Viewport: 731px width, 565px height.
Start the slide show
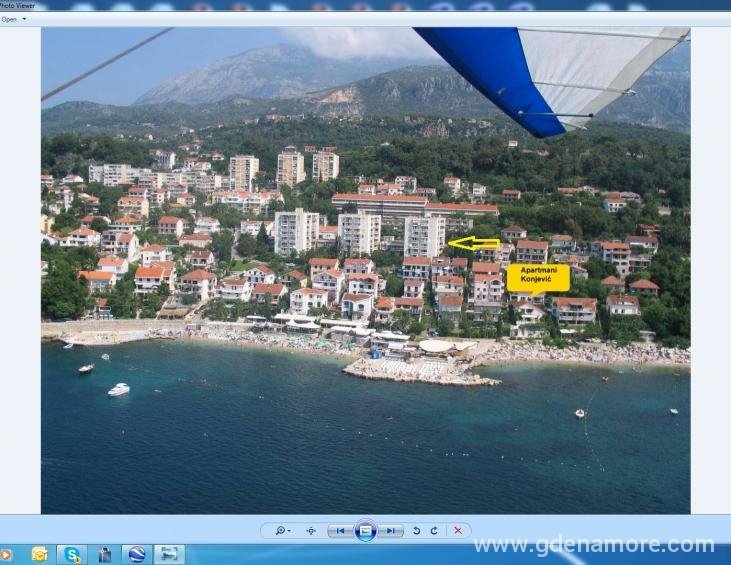point(366,531)
